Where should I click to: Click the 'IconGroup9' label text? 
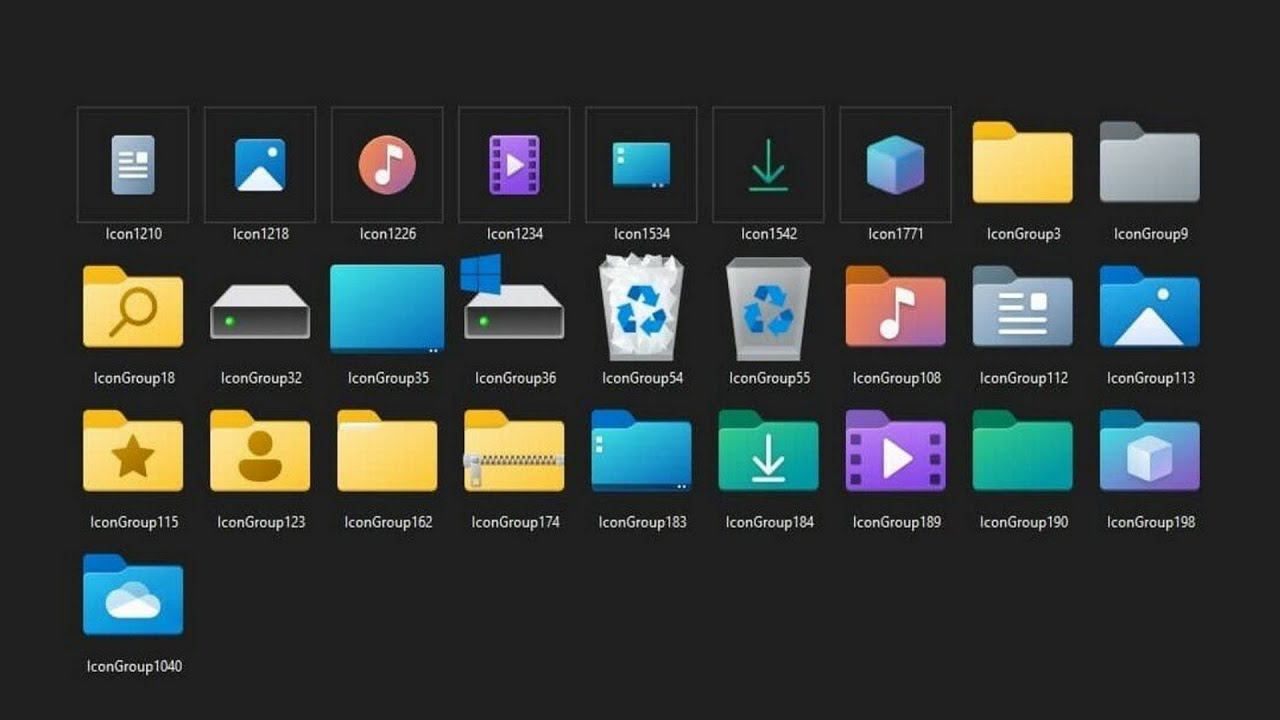point(1150,234)
